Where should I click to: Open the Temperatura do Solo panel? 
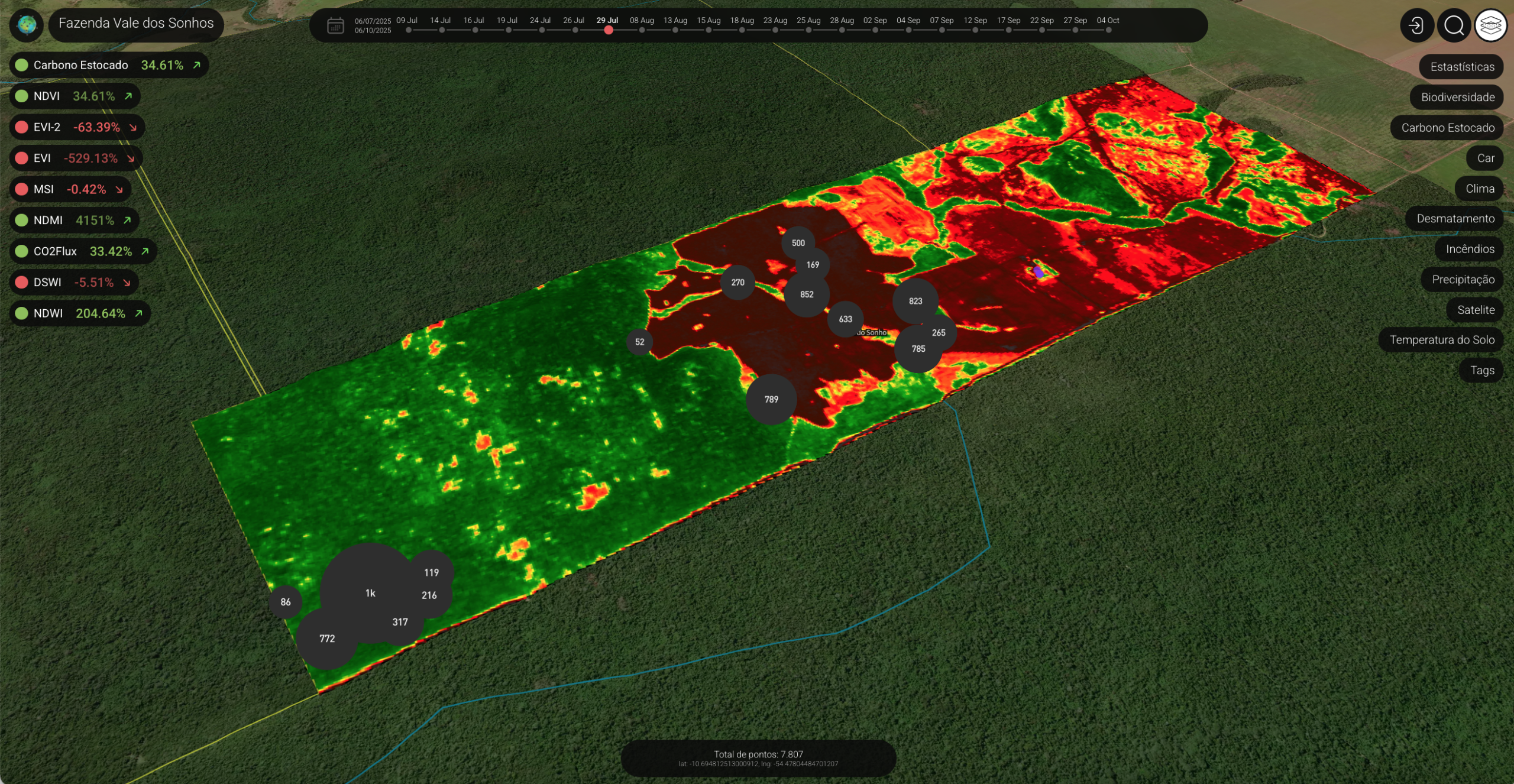(1442, 339)
